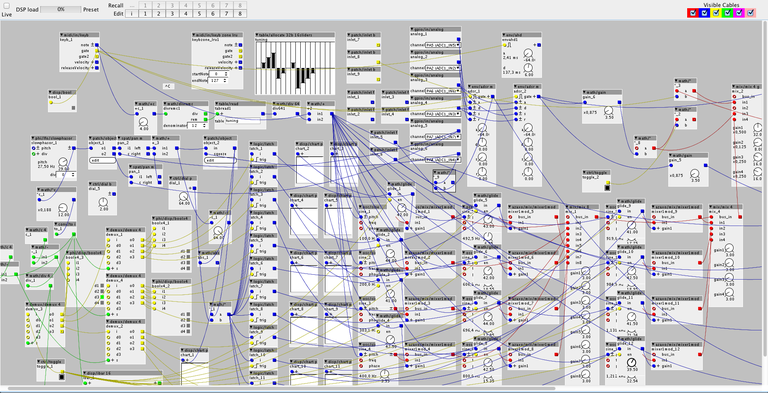Click the blue outlet of tabread1

[x=263, y=114]
